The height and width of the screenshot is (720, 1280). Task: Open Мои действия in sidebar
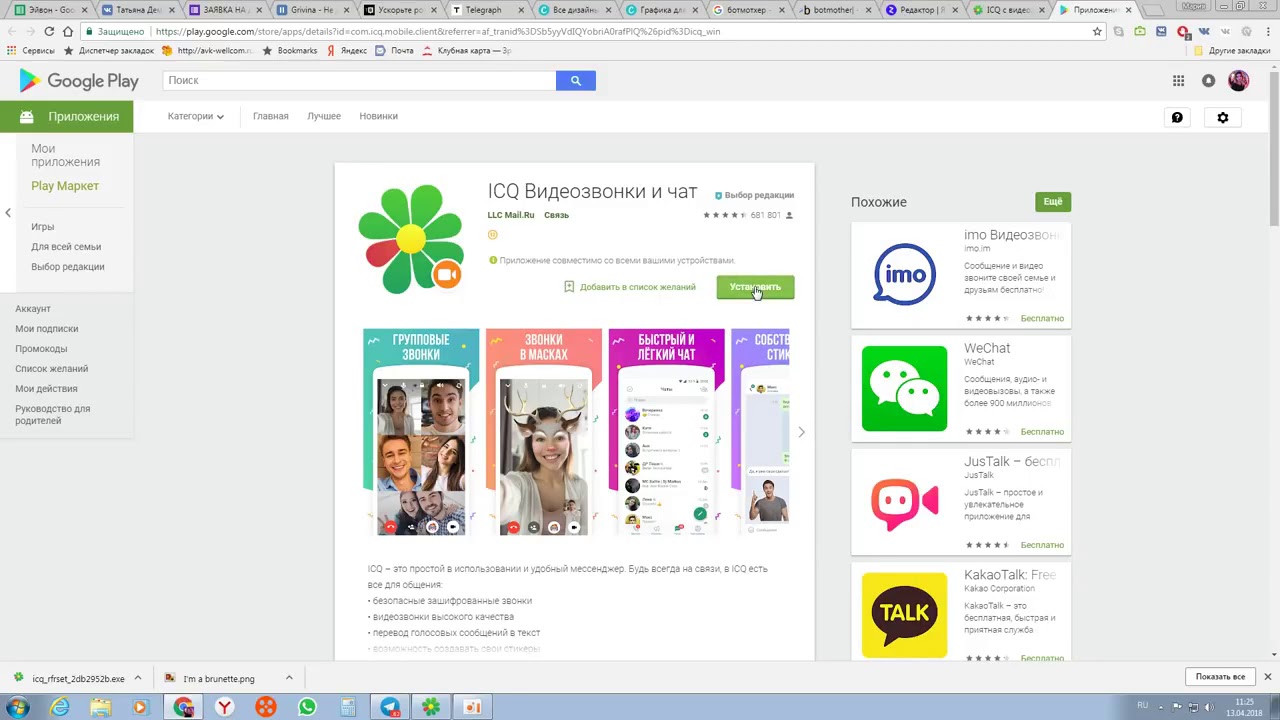click(46, 389)
